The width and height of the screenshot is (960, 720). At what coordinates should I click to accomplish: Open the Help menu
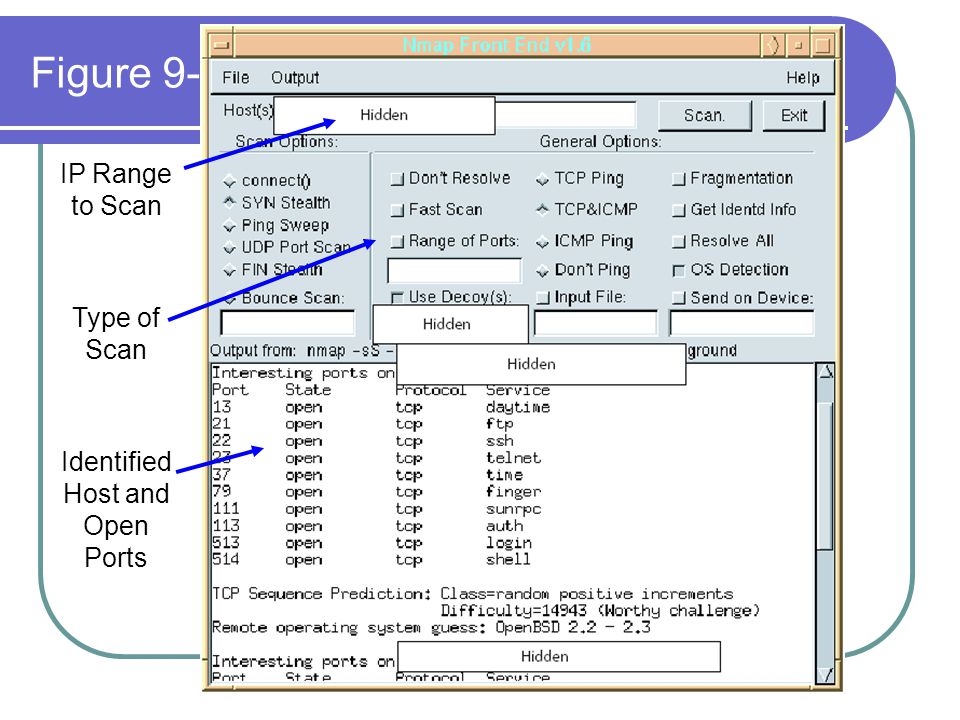point(803,78)
